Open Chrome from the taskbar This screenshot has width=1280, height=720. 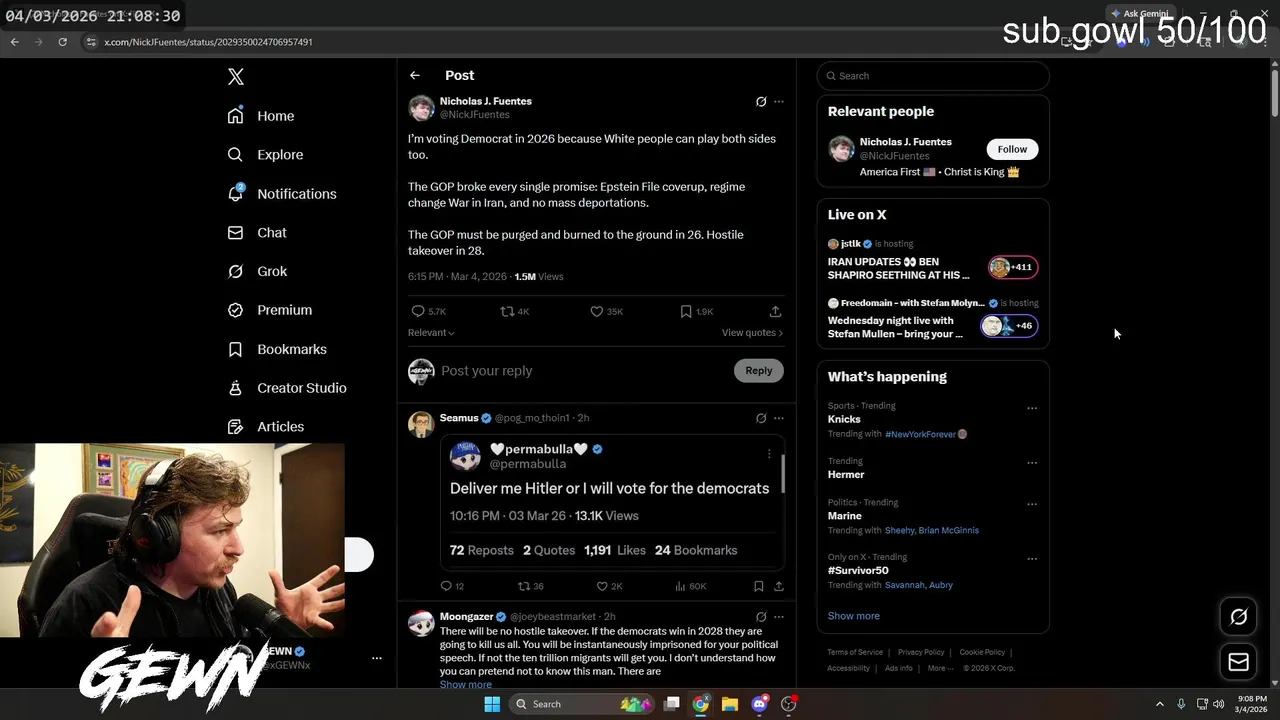point(701,704)
